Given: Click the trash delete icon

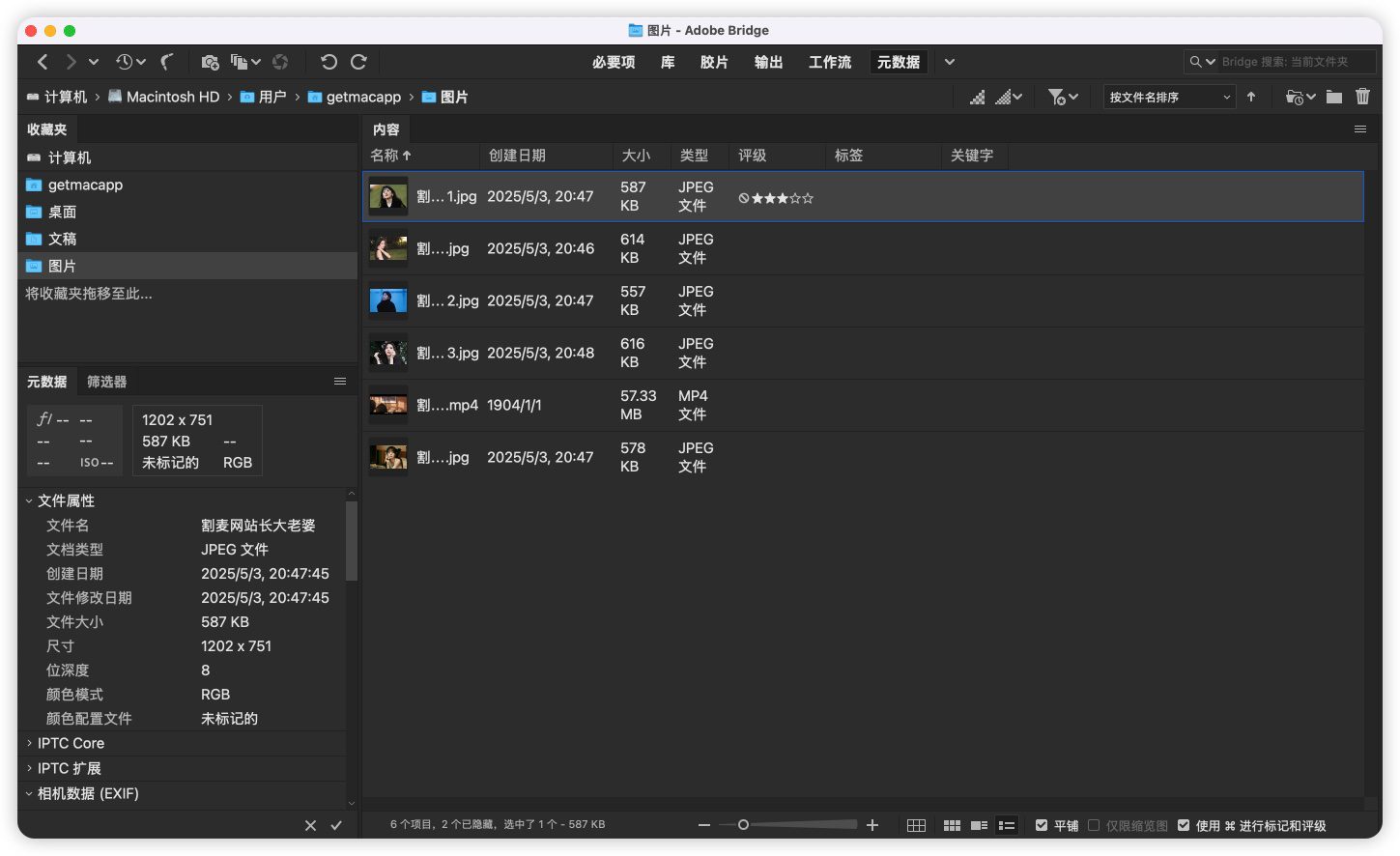Looking at the screenshot, I should 1362,97.
